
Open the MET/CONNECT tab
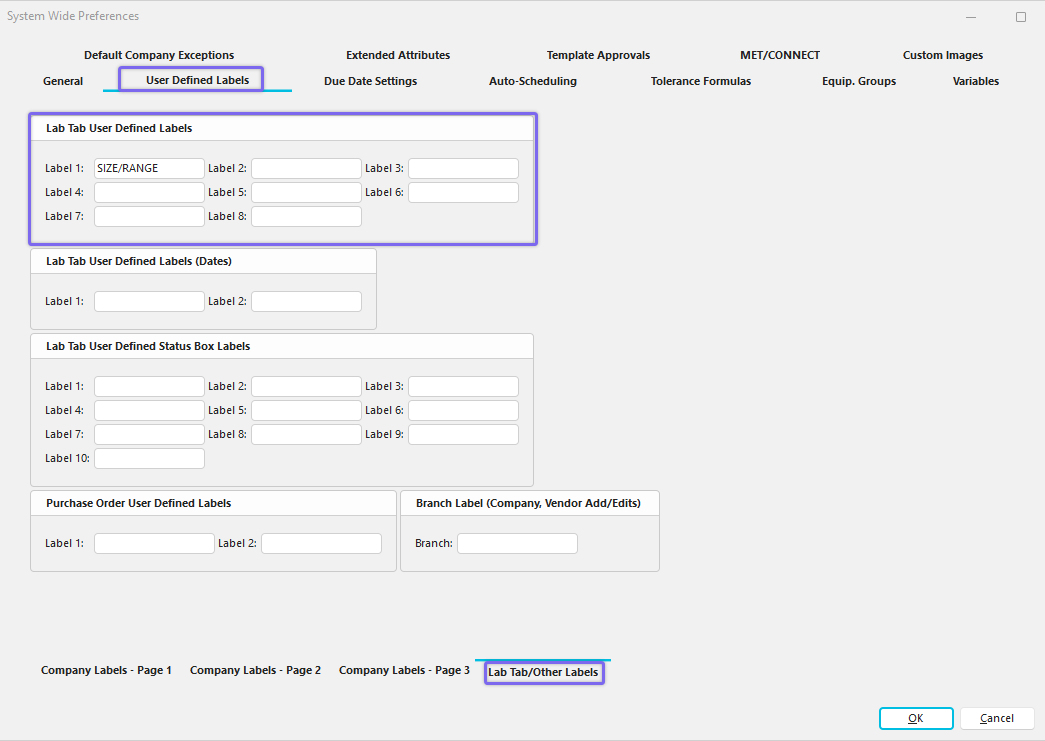click(779, 55)
